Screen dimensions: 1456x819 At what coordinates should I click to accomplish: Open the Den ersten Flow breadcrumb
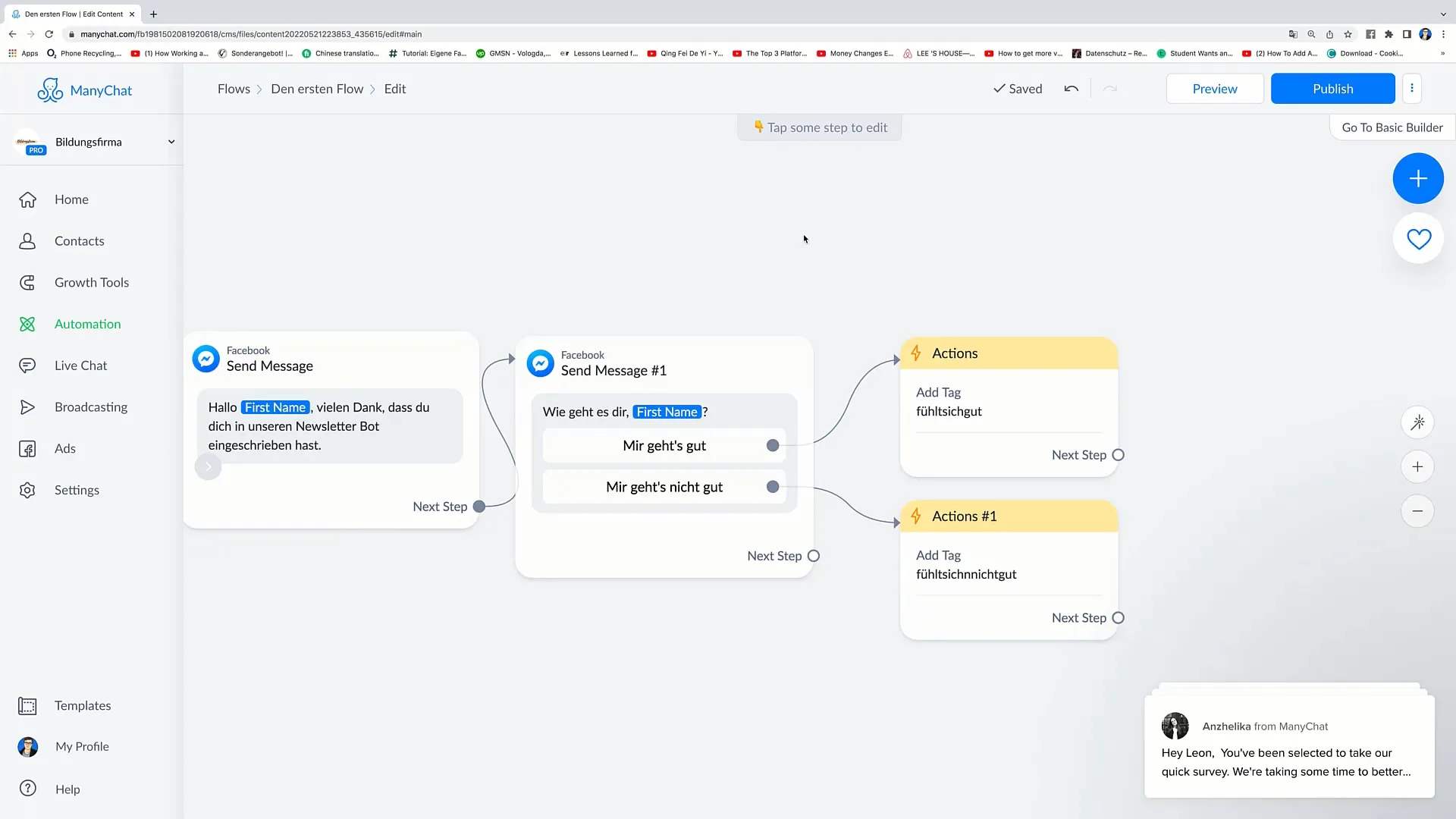click(317, 89)
